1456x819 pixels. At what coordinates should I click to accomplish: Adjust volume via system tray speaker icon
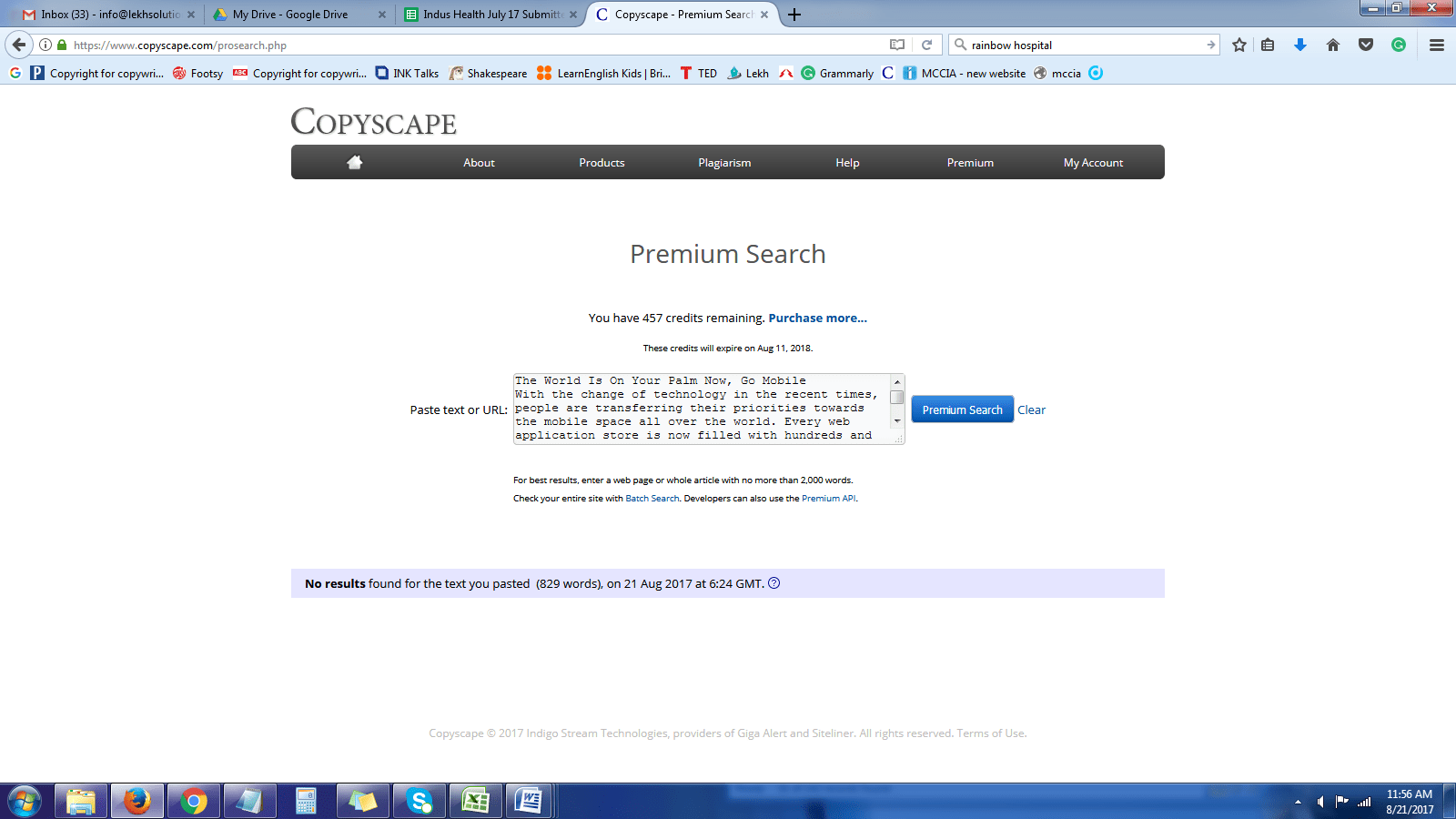pyautogui.click(x=1319, y=802)
